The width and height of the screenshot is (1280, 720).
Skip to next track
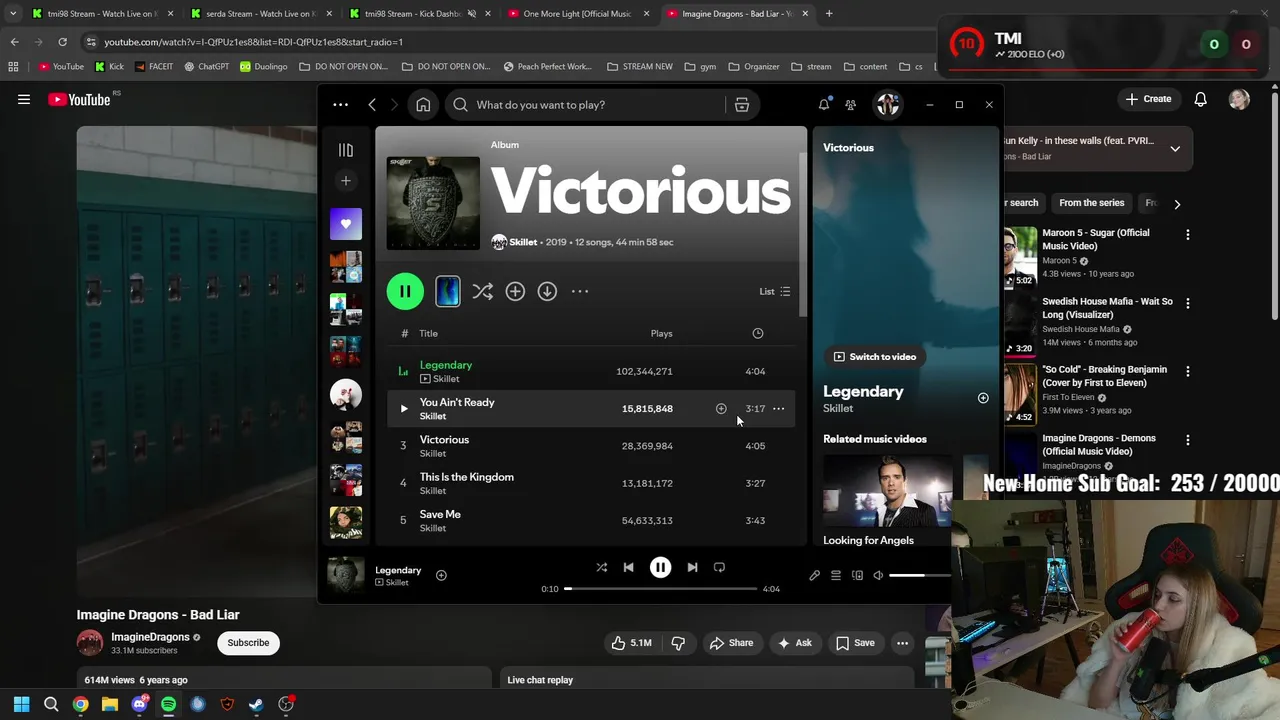pos(692,567)
